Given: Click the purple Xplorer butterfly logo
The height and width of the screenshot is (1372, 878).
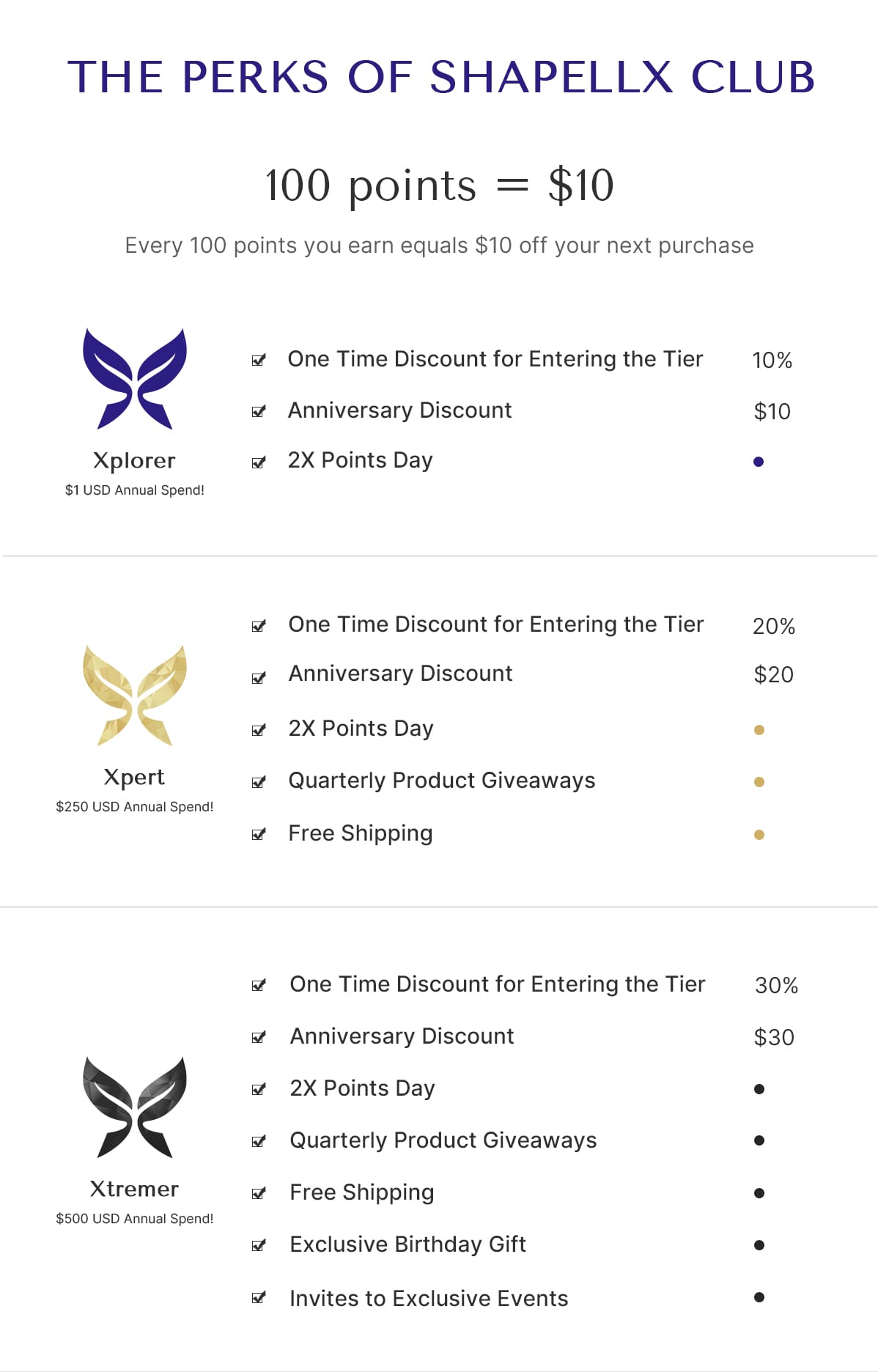Looking at the screenshot, I should [135, 378].
